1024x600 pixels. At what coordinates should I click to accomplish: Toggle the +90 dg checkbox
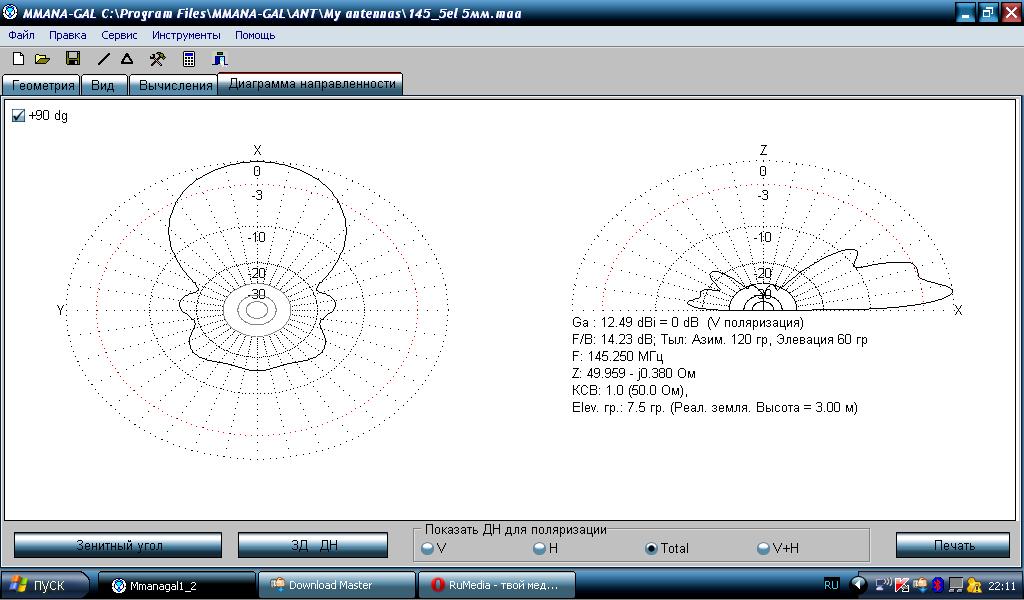click(x=18, y=116)
